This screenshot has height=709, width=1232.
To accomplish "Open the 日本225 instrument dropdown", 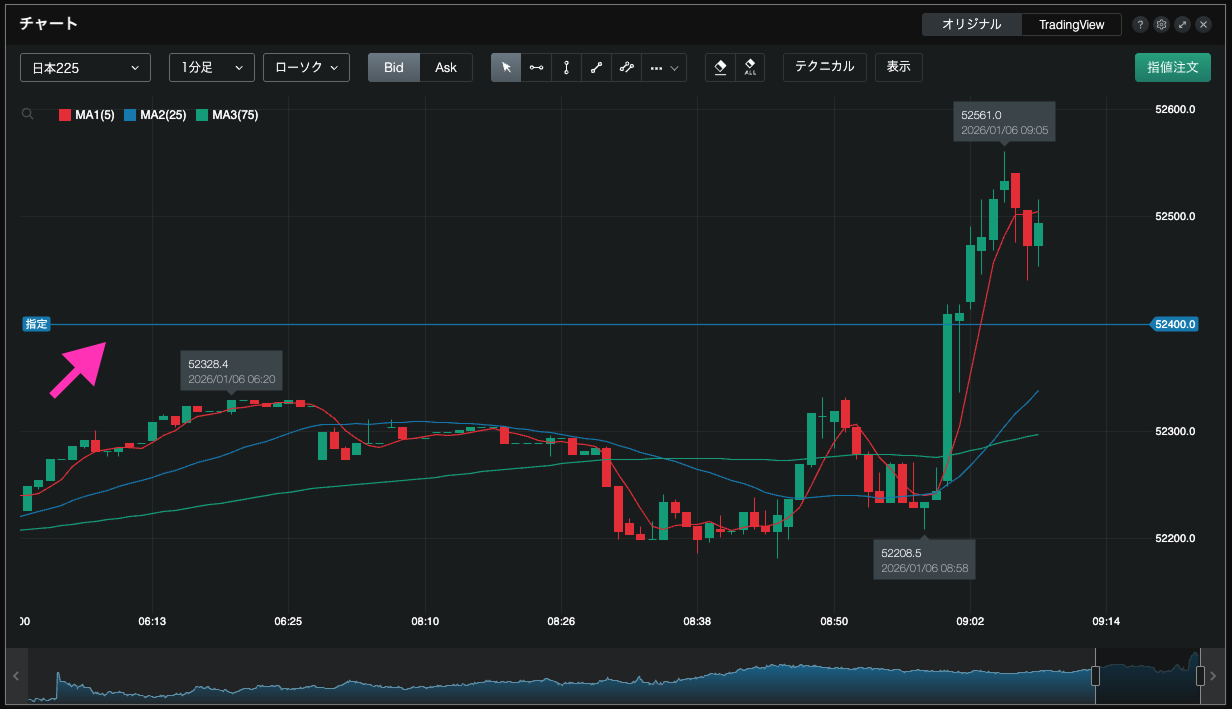I will (x=85, y=67).
